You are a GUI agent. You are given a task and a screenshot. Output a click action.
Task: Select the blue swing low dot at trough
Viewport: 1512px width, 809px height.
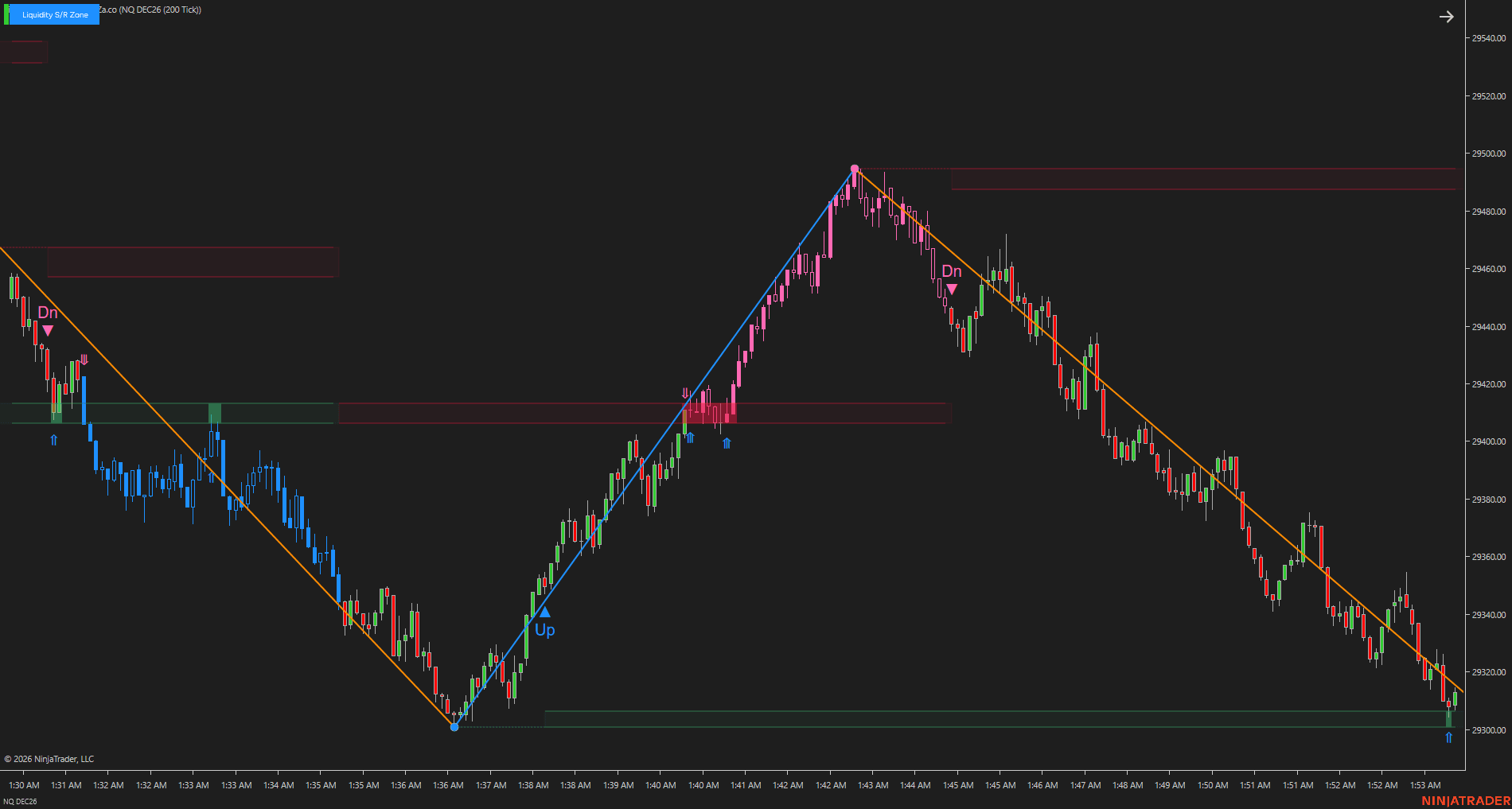[x=454, y=726]
